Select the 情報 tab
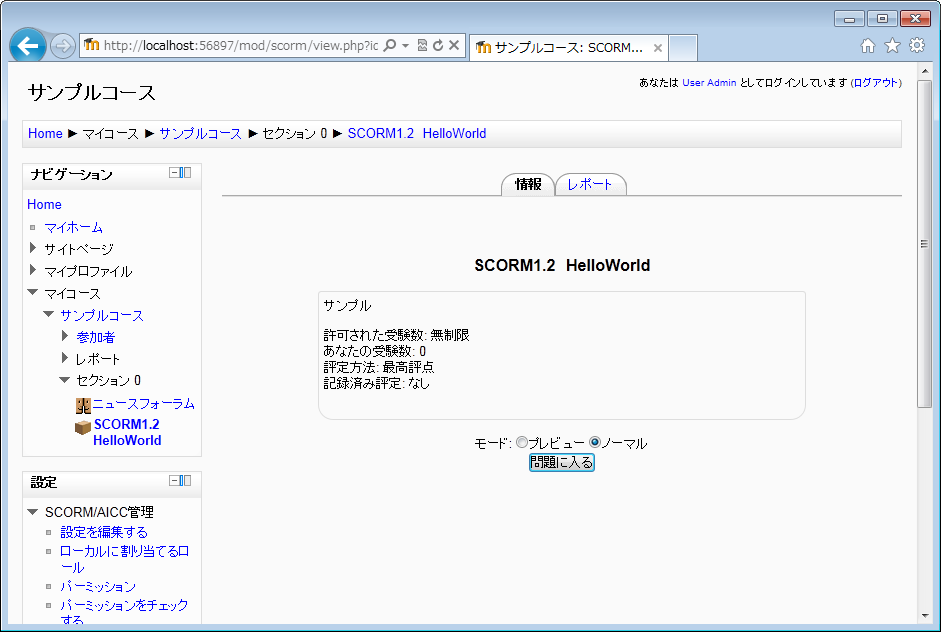 point(528,184)
